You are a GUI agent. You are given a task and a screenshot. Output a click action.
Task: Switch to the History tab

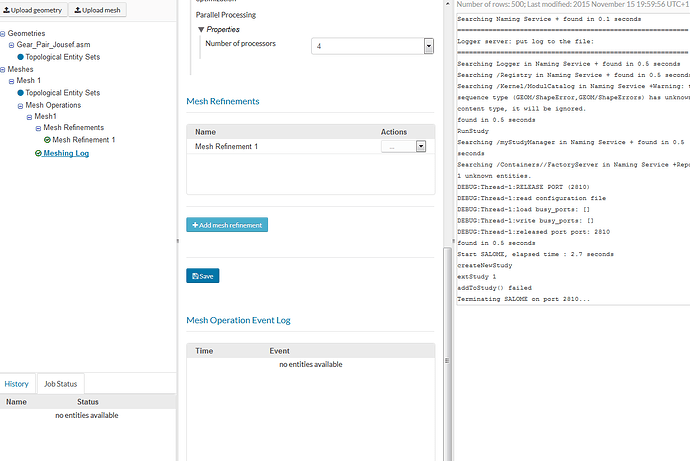tap(17, 384)
